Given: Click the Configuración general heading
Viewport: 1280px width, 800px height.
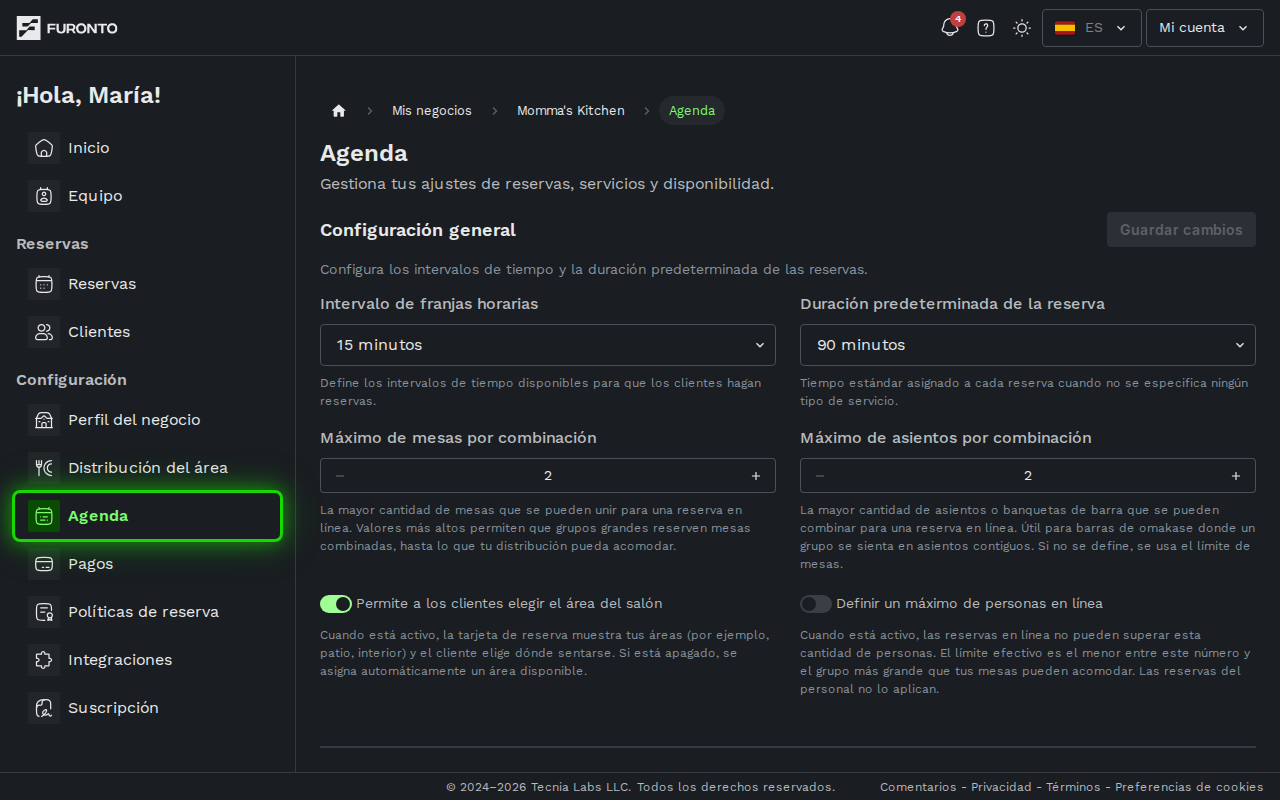Looking at the screenshot, I should [418, 230].
